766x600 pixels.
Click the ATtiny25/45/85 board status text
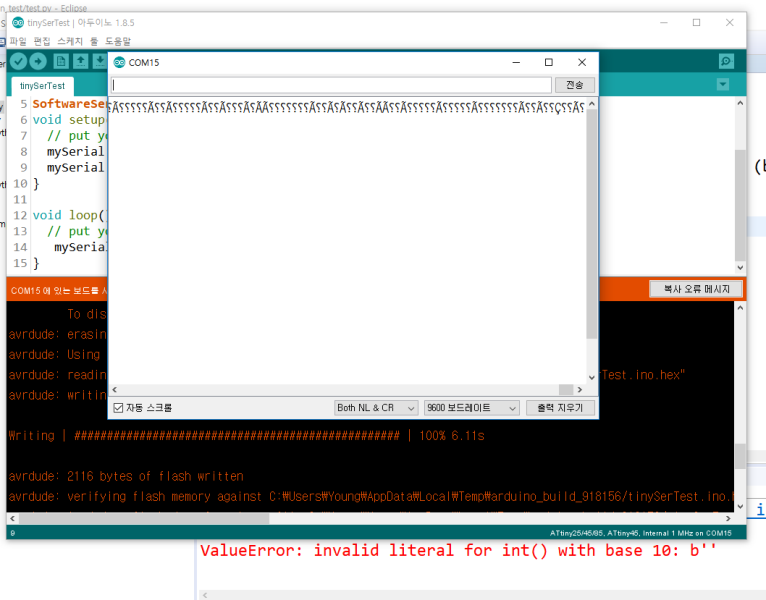(640, 533)
